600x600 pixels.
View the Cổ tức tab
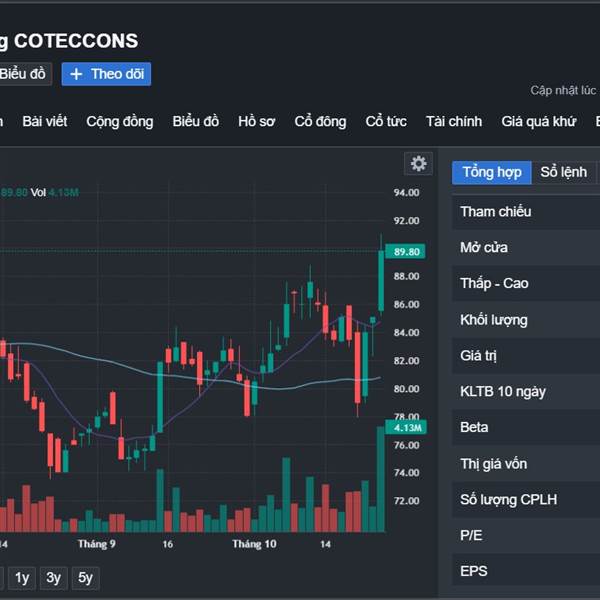click(386, 121)
